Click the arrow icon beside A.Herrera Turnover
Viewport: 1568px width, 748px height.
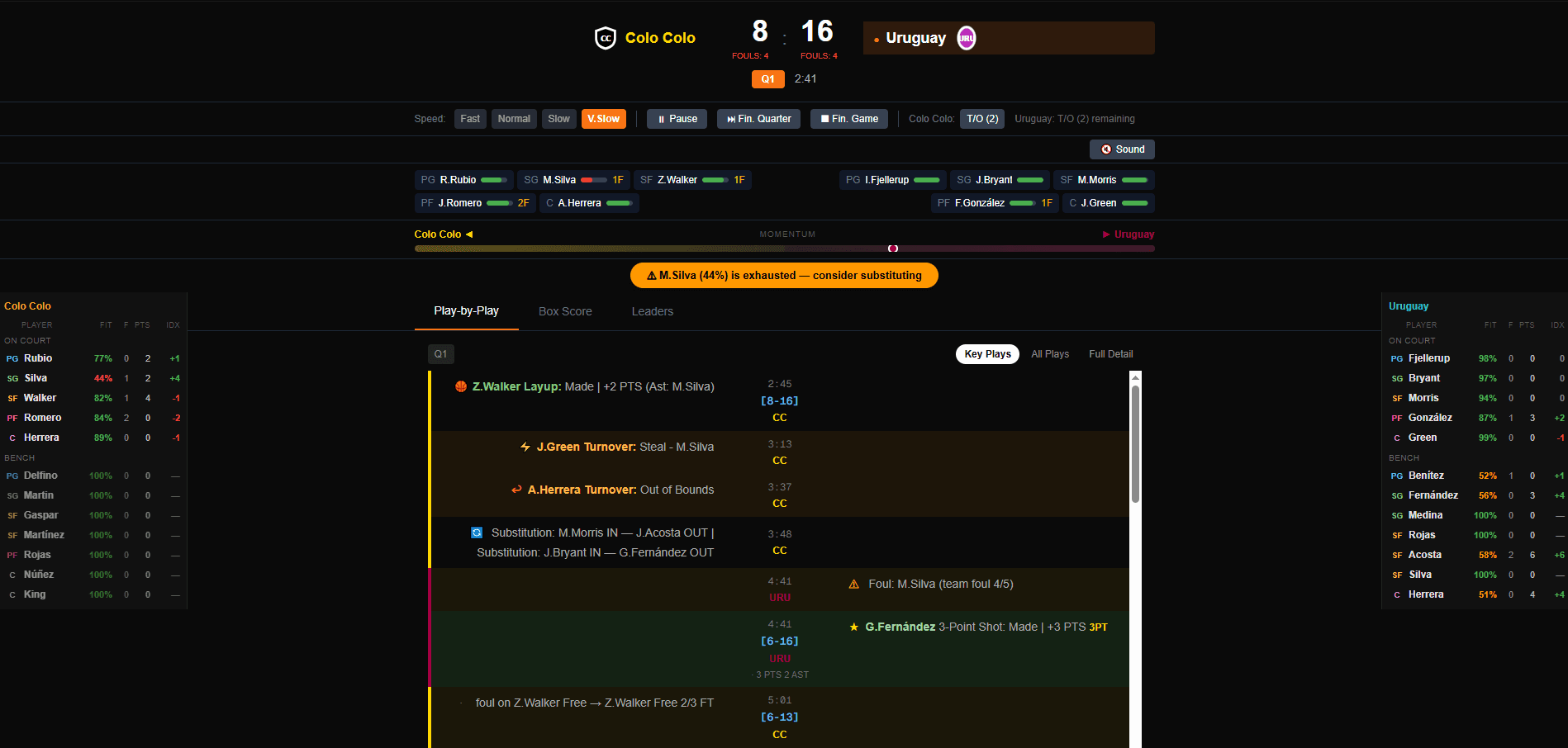[x=516, y=490]
